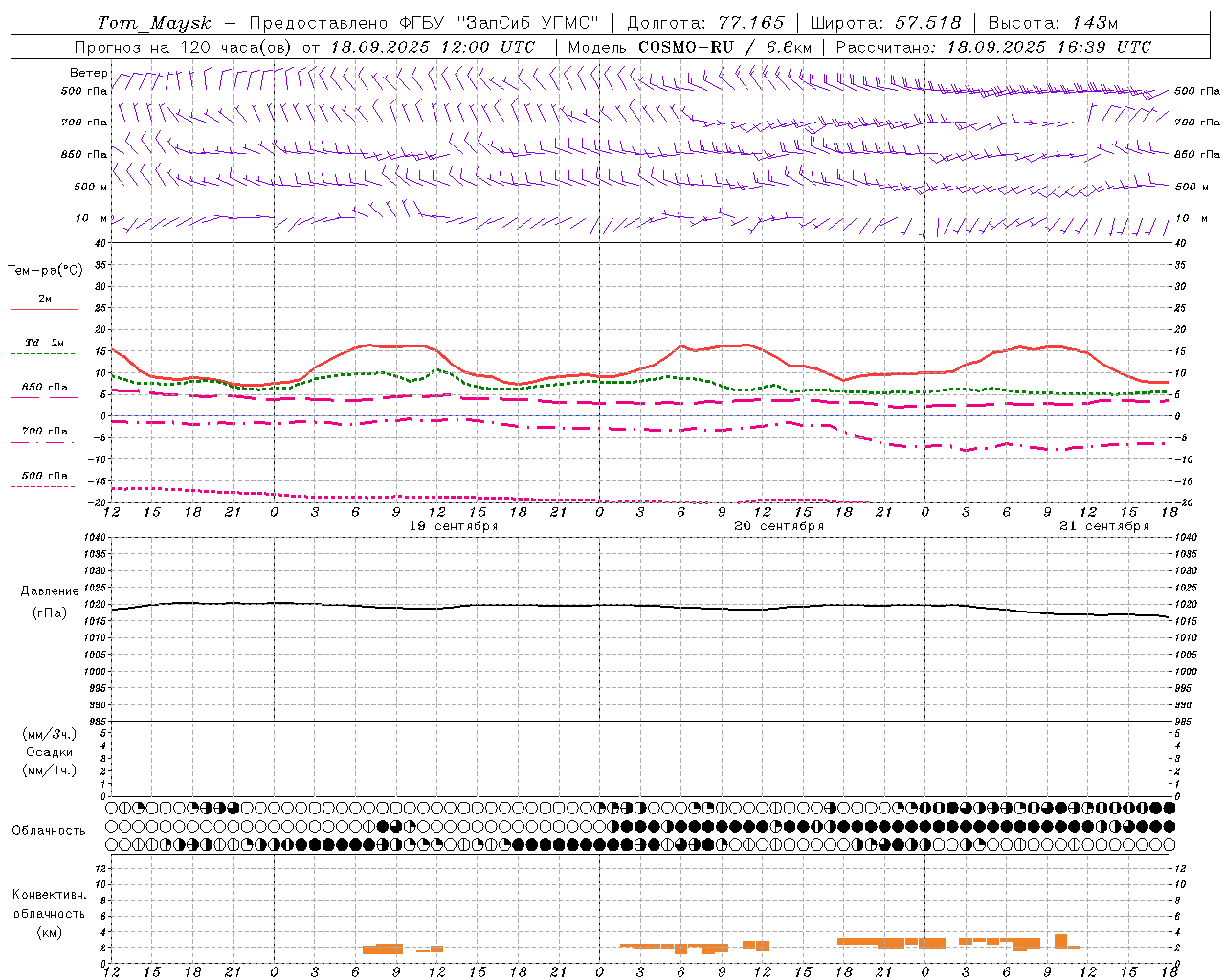
Task: Click the '19 сентября' date label
Action: coord(454,526)
